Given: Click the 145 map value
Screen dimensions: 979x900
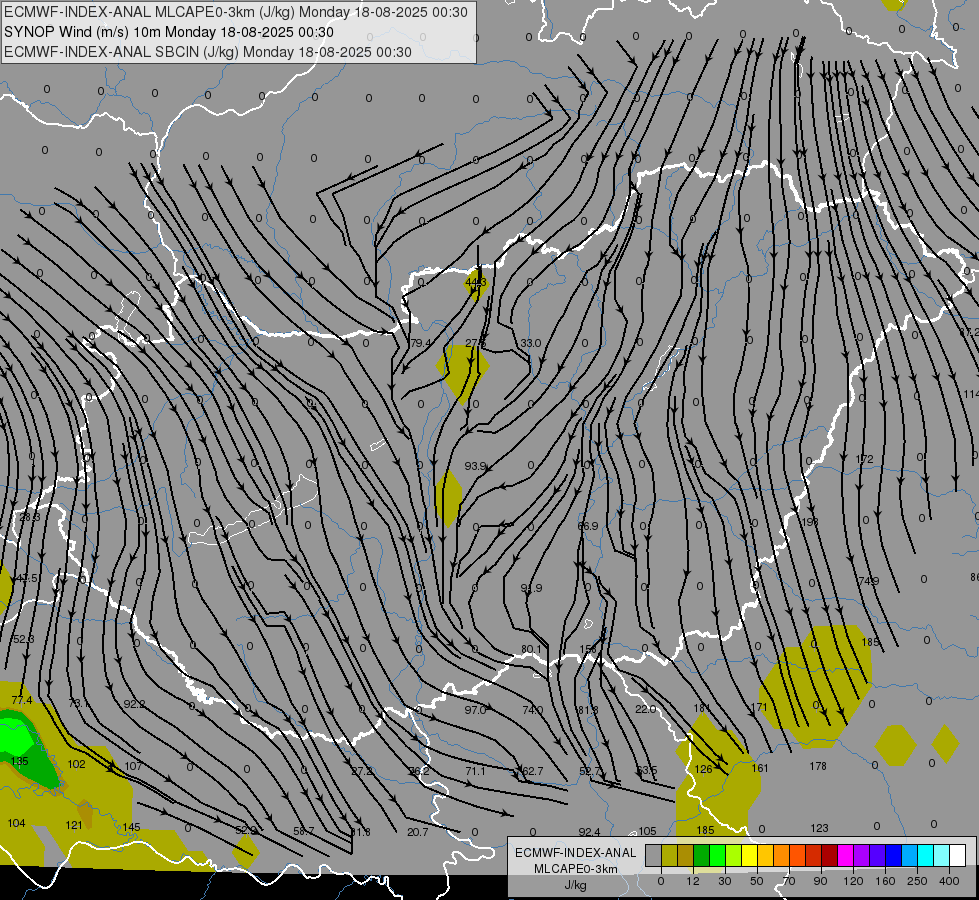Looking at the screenshot, I should coord(131,827).
